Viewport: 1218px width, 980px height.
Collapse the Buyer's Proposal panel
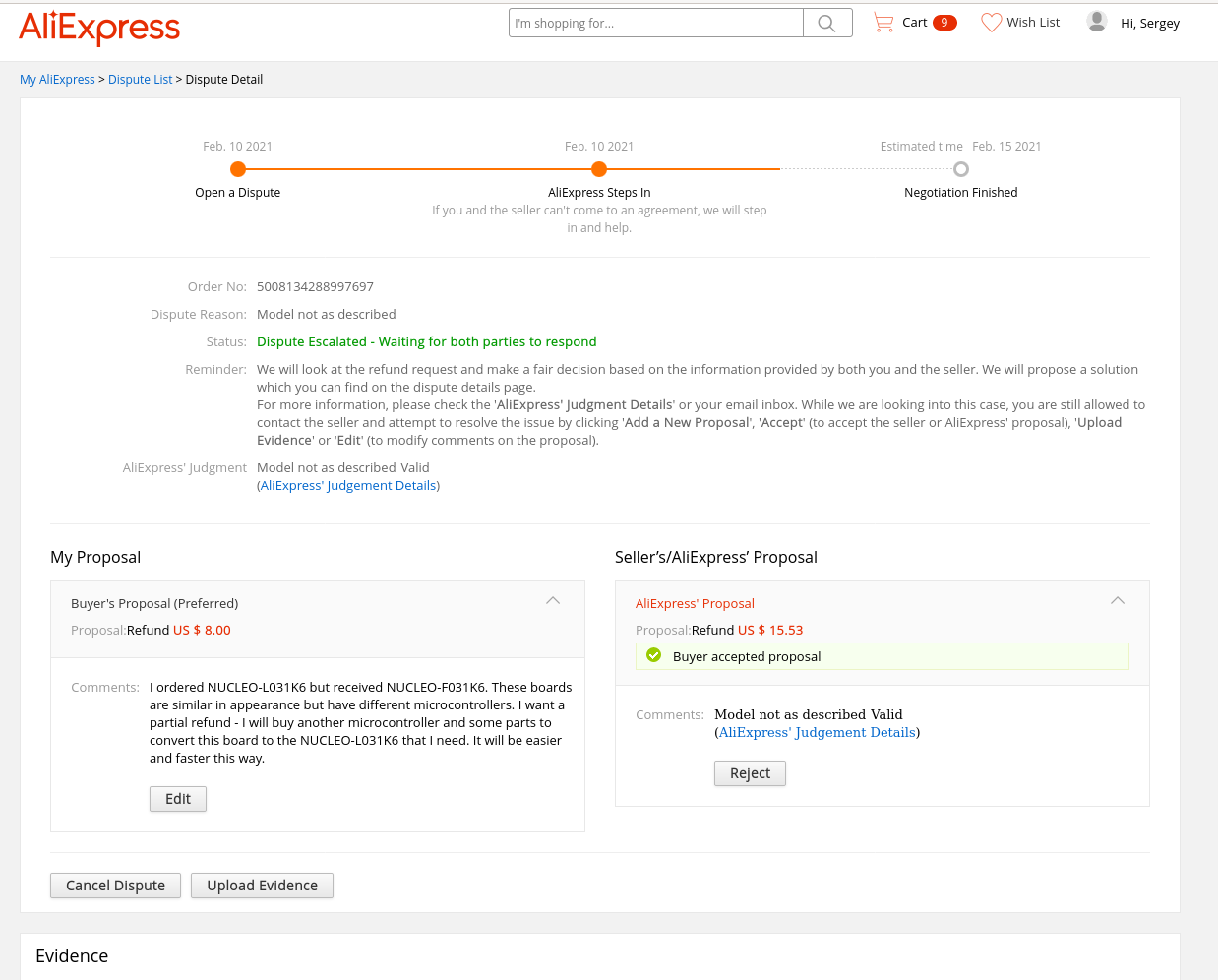click(x=553, y=600)
